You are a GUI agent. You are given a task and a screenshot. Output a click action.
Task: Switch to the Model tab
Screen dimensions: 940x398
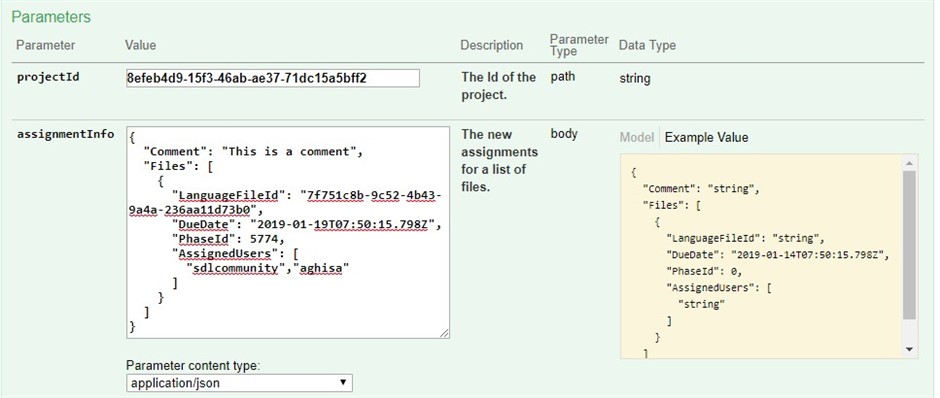636,137
